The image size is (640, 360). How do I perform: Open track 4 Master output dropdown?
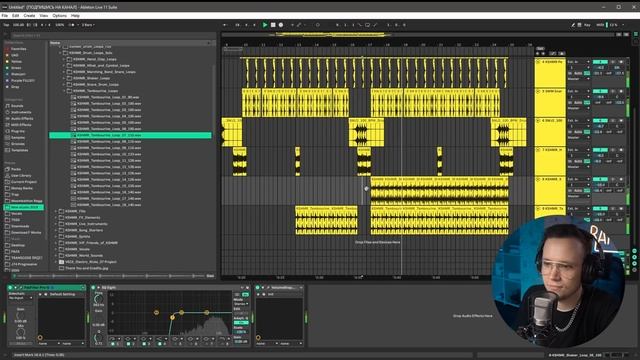click(x=579, y=79)
